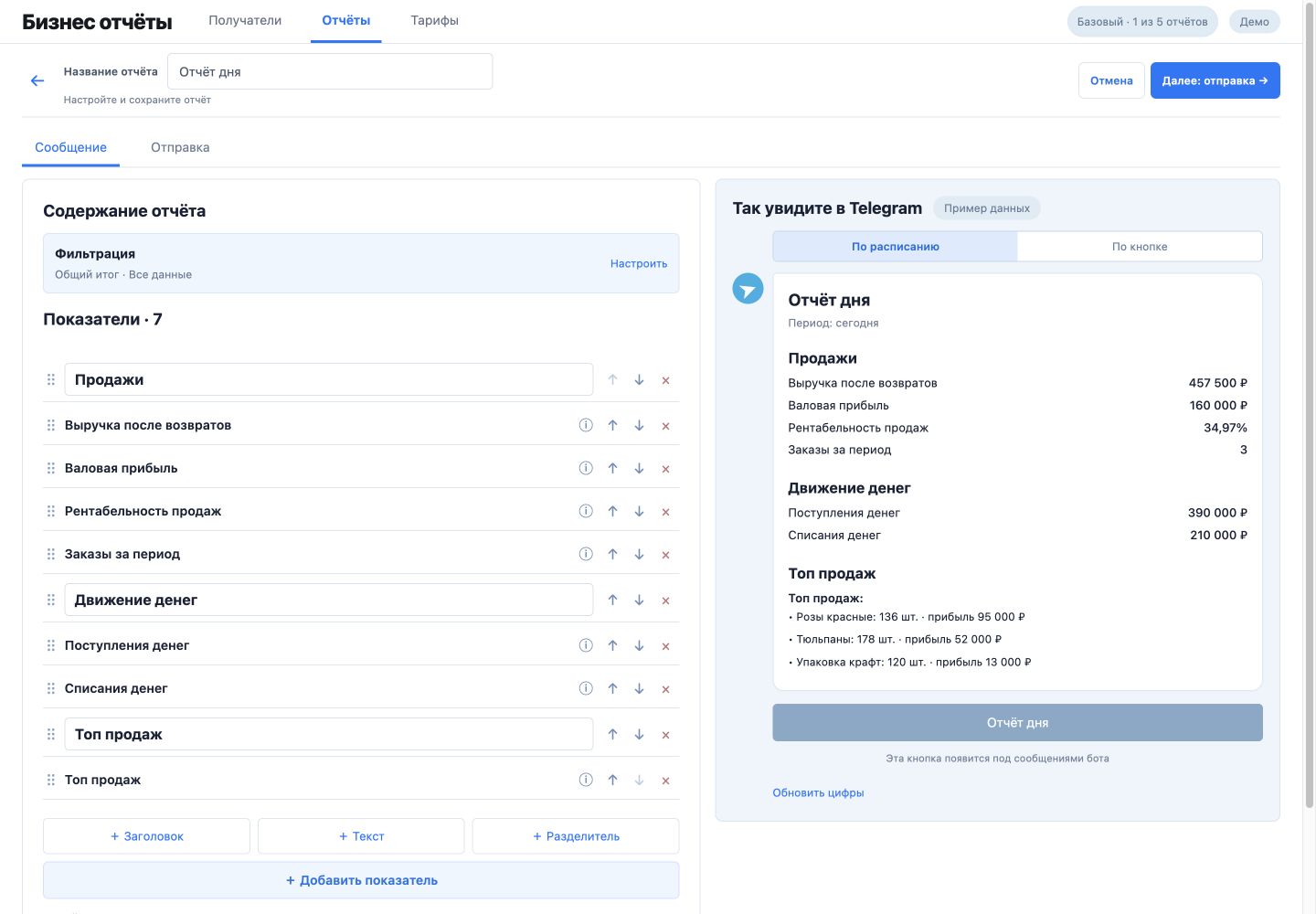Go to the Тарифы navigation tab
Viewport: 1316px width, 914px height.
pyautogui.click(x=434, y=20)
